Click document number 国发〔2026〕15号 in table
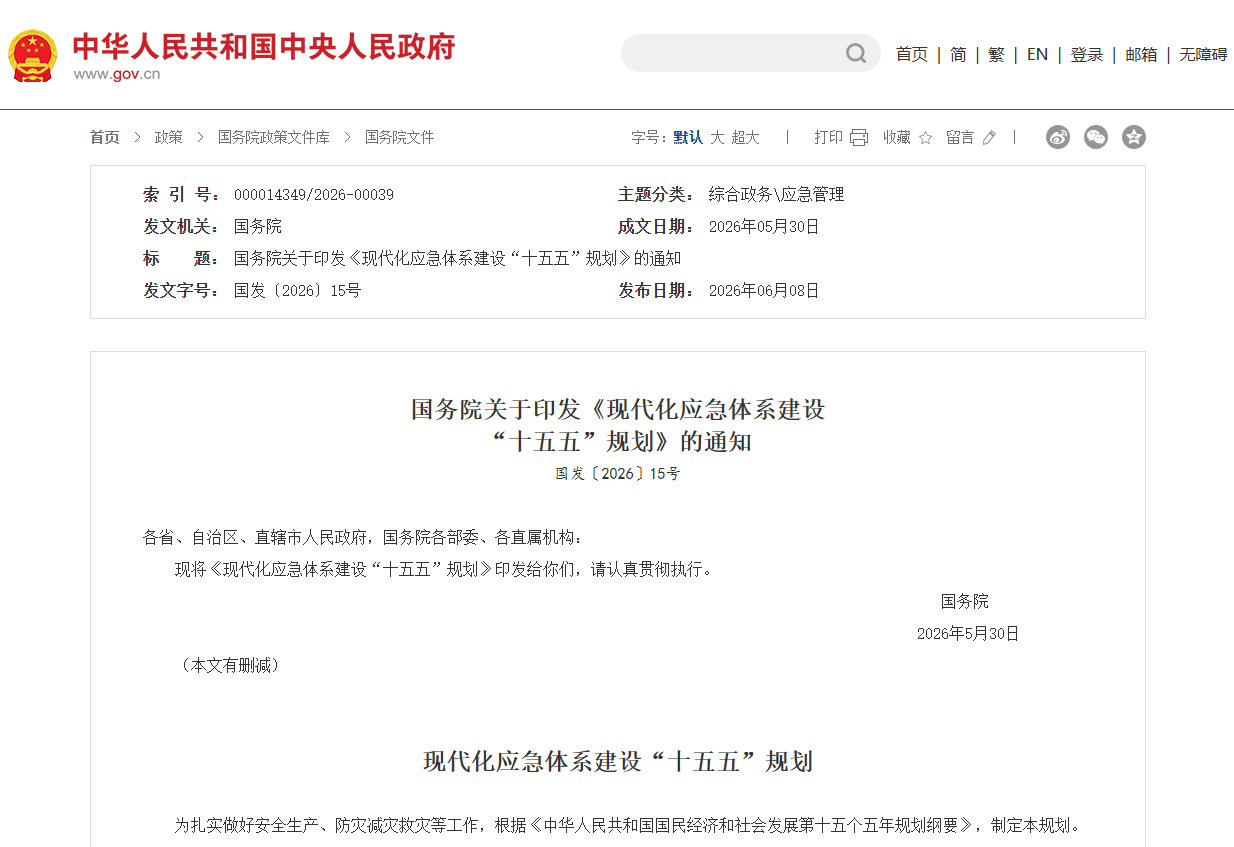 tap(298, 291)
